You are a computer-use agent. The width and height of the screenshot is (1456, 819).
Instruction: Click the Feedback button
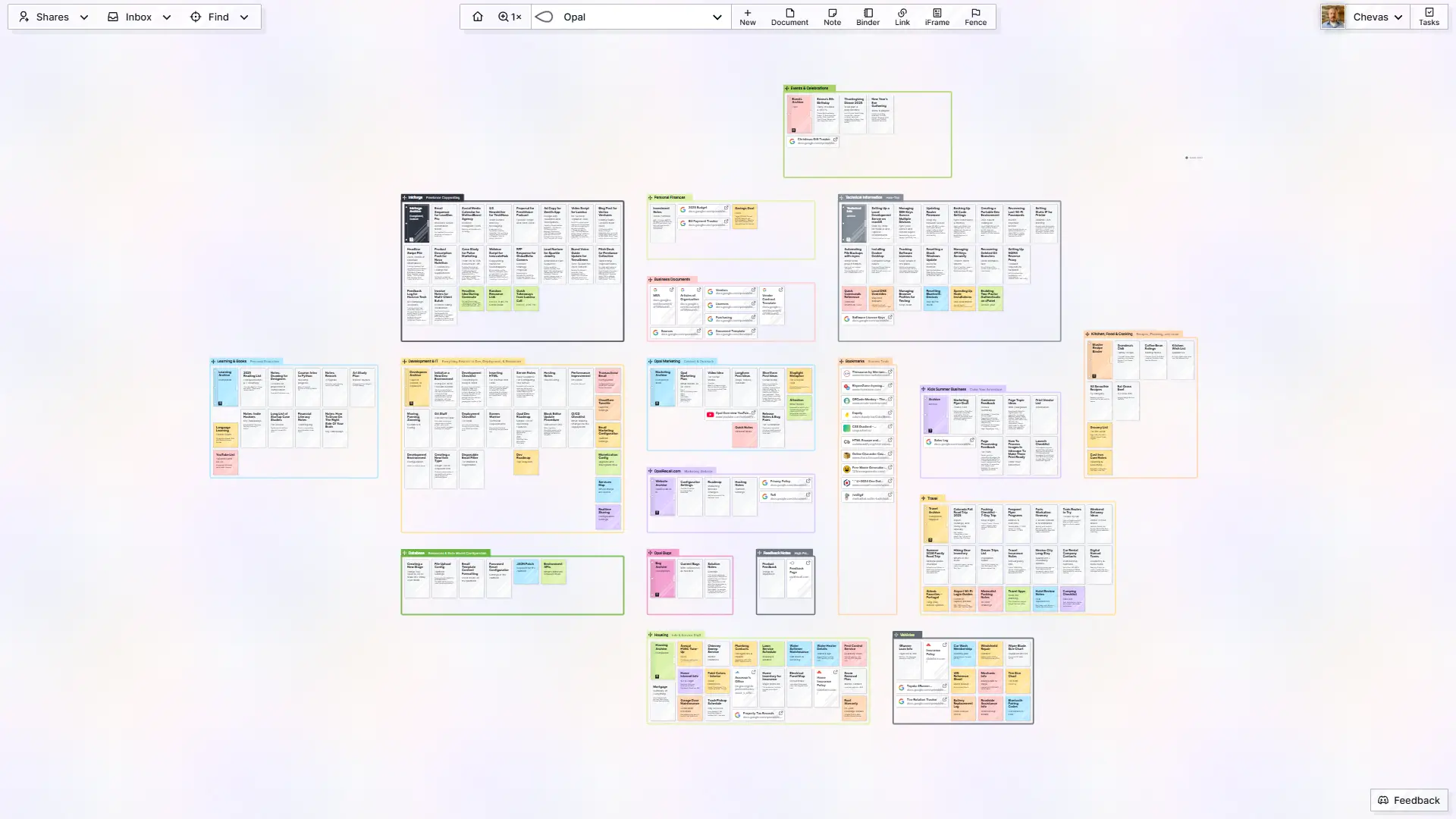point(1409,800)
